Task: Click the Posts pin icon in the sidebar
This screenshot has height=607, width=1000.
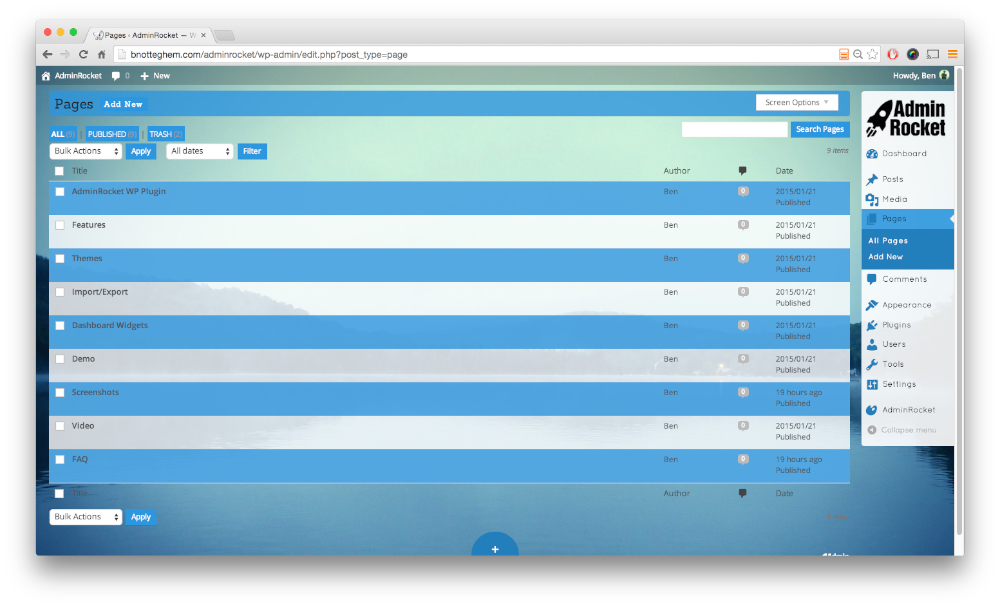Action: tap(872, 179)
